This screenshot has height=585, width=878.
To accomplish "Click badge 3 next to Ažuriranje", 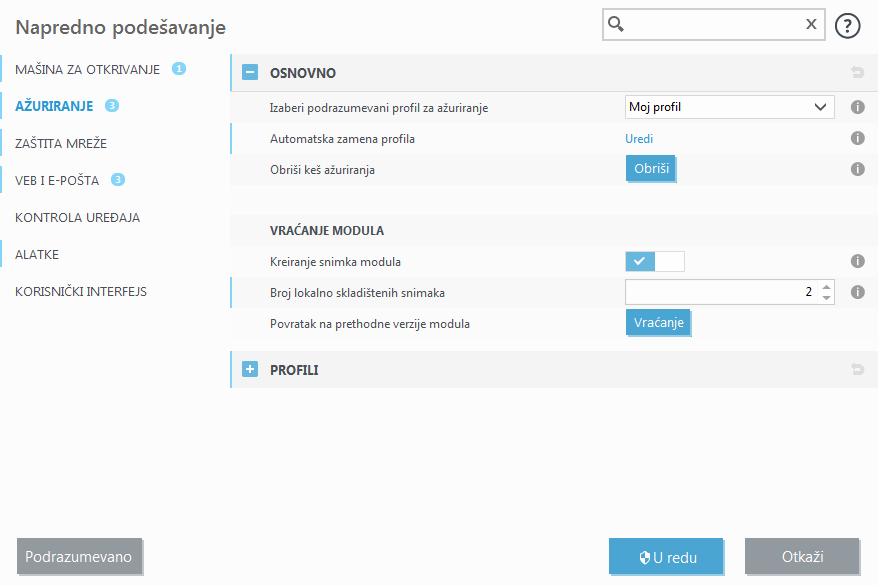I will point(112,105).
